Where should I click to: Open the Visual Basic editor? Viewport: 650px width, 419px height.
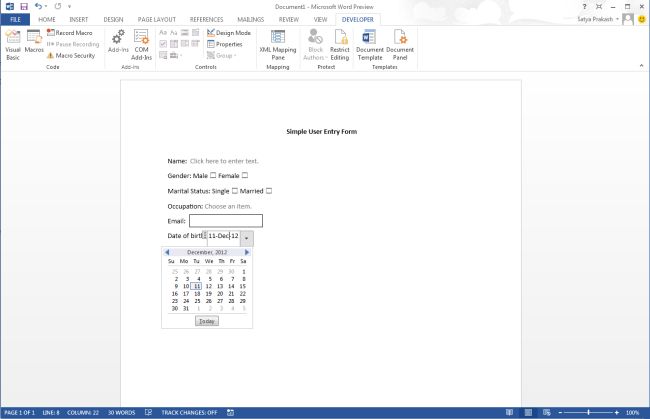coord(13,45)
